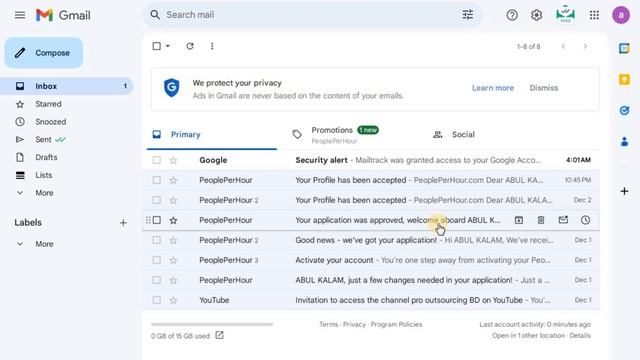Open account activity Details link
The image size is (640, 360).
point(580,336)
